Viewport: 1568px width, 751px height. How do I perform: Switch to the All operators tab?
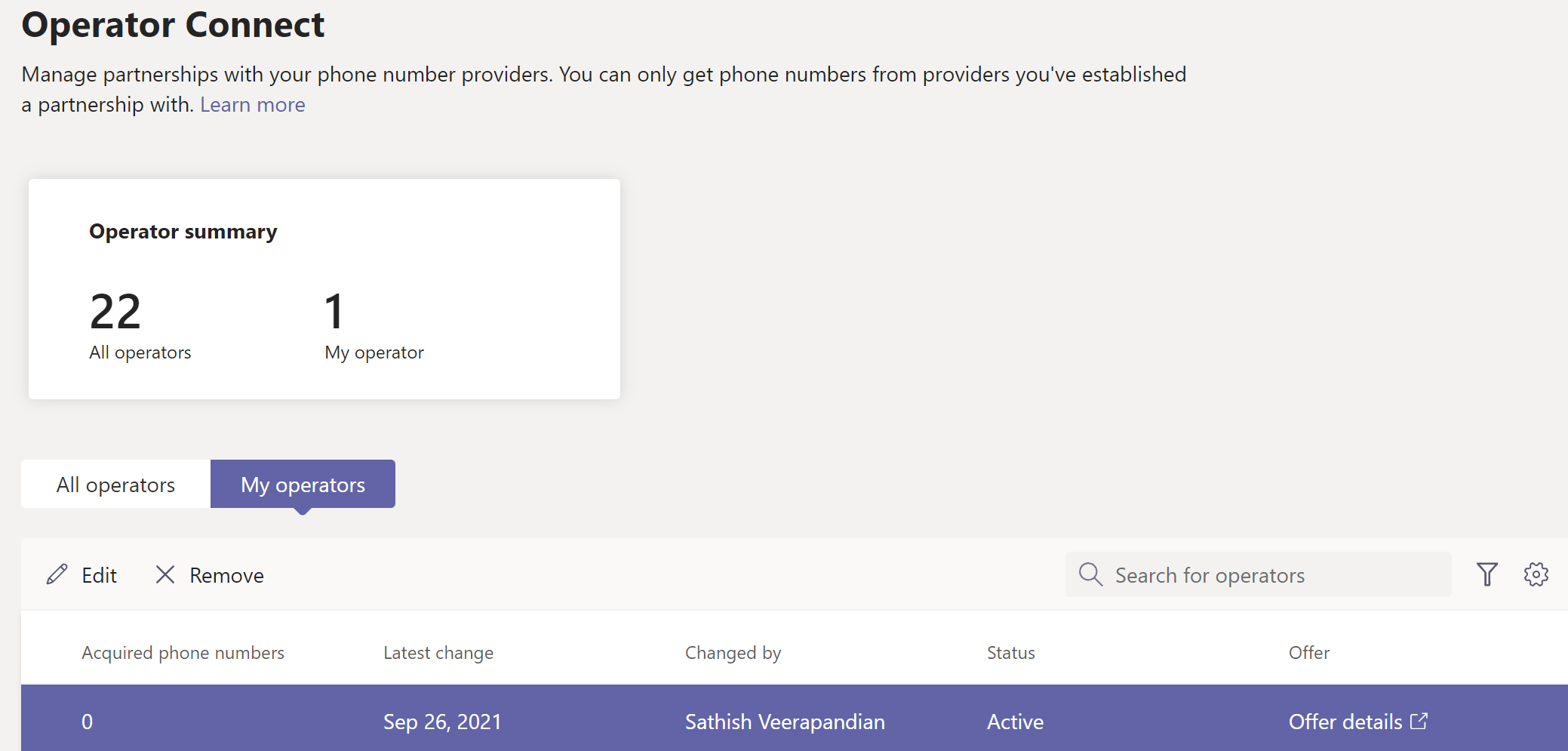[x=115, y=485]
